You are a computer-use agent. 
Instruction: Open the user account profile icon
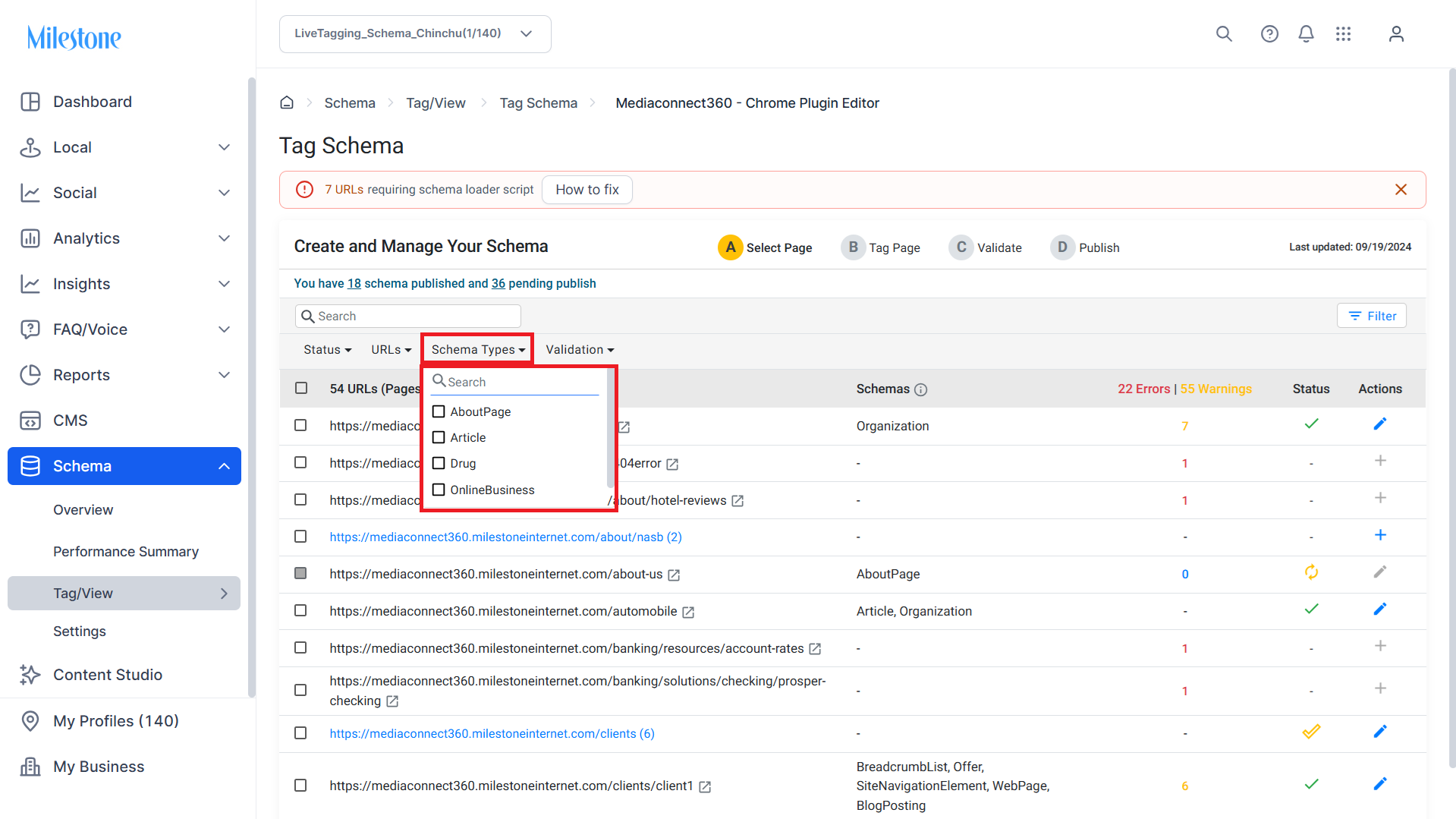point(1396,34)
